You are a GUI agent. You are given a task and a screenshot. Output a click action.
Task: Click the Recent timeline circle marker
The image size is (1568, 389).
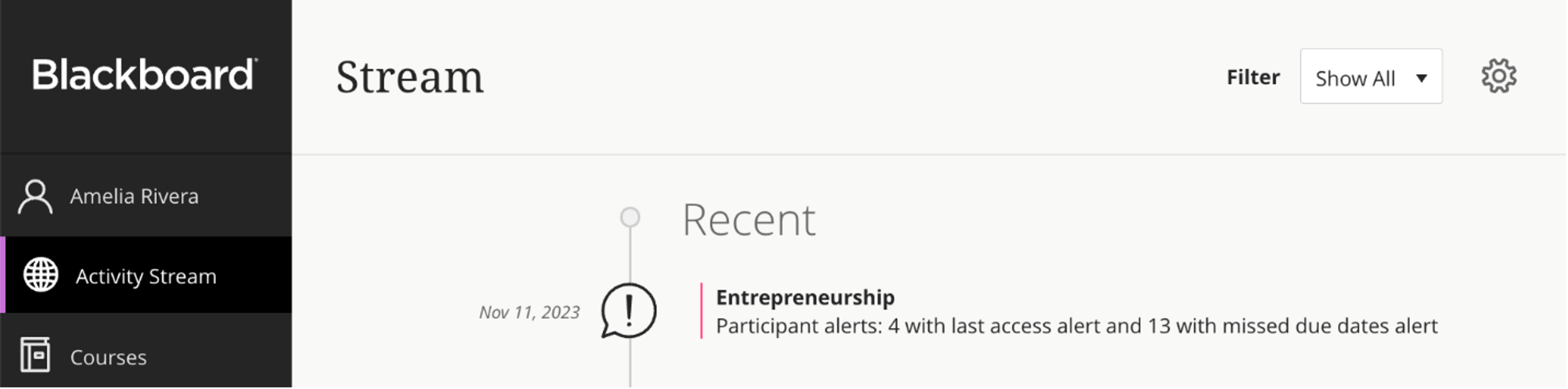[630, 217]
